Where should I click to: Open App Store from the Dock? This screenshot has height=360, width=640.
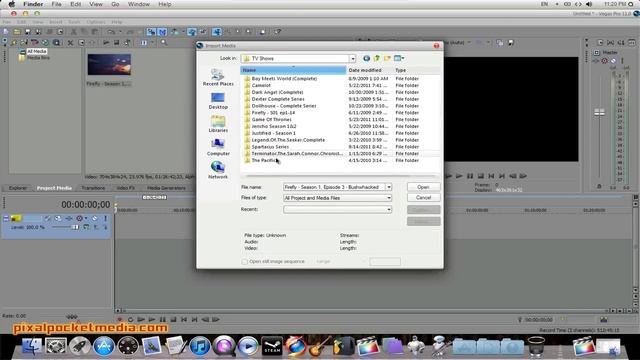(x=104, y=347)
